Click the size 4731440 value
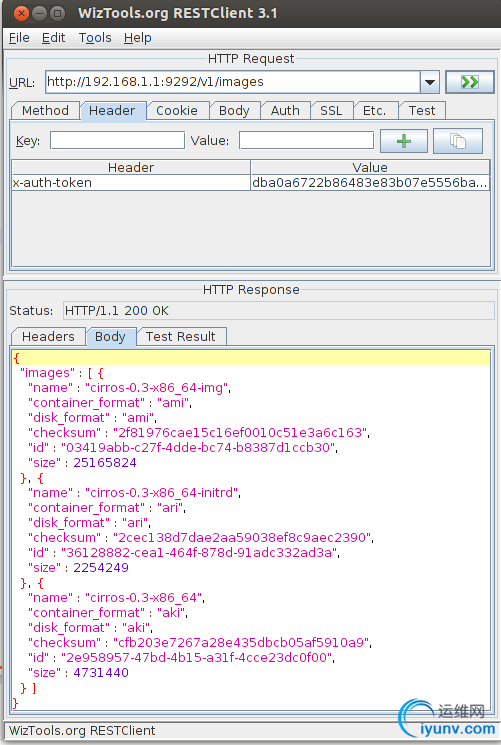This screenshot has height=745, width=501. click(101, 673)
